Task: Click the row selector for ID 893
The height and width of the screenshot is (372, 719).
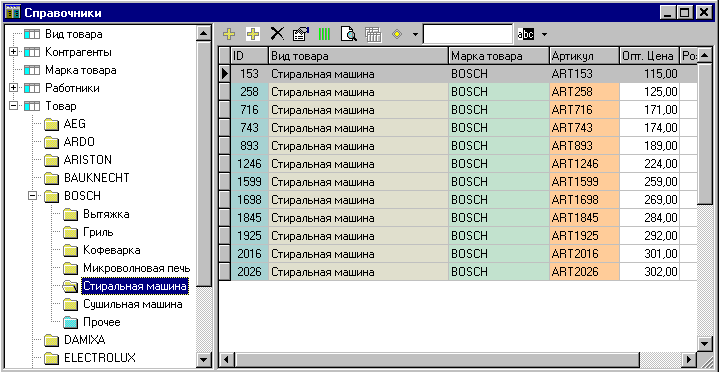Action: pos(225,146)
